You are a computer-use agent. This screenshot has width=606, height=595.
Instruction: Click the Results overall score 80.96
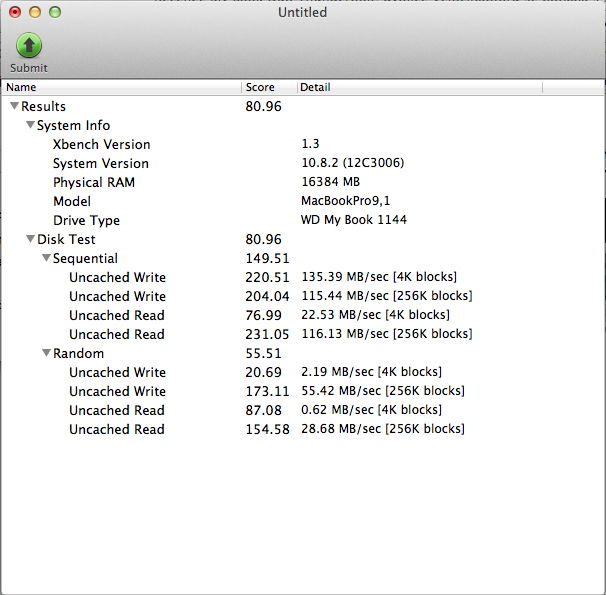tap(263, 106)
